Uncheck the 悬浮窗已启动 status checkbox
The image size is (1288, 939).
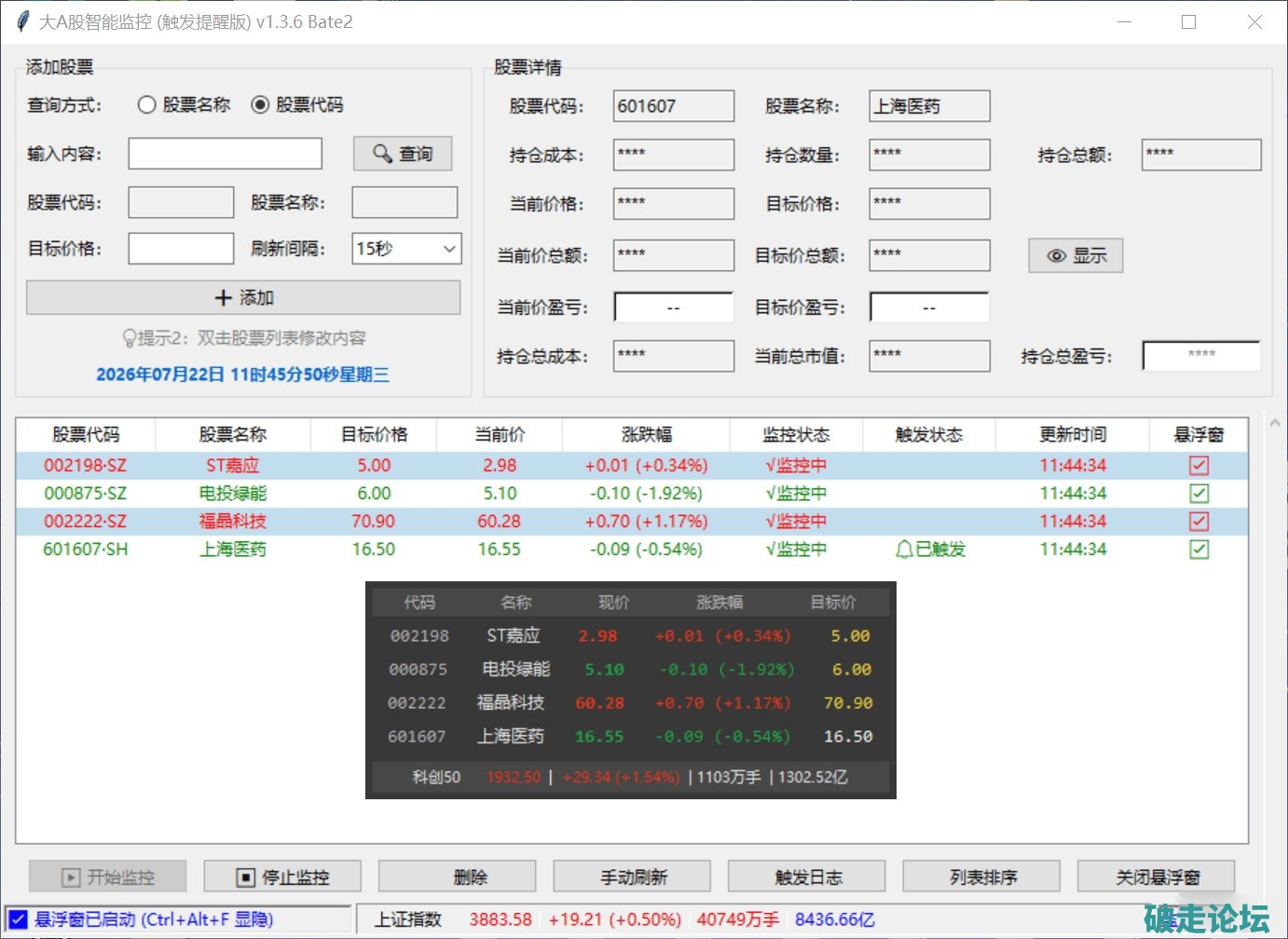(18, 919)
